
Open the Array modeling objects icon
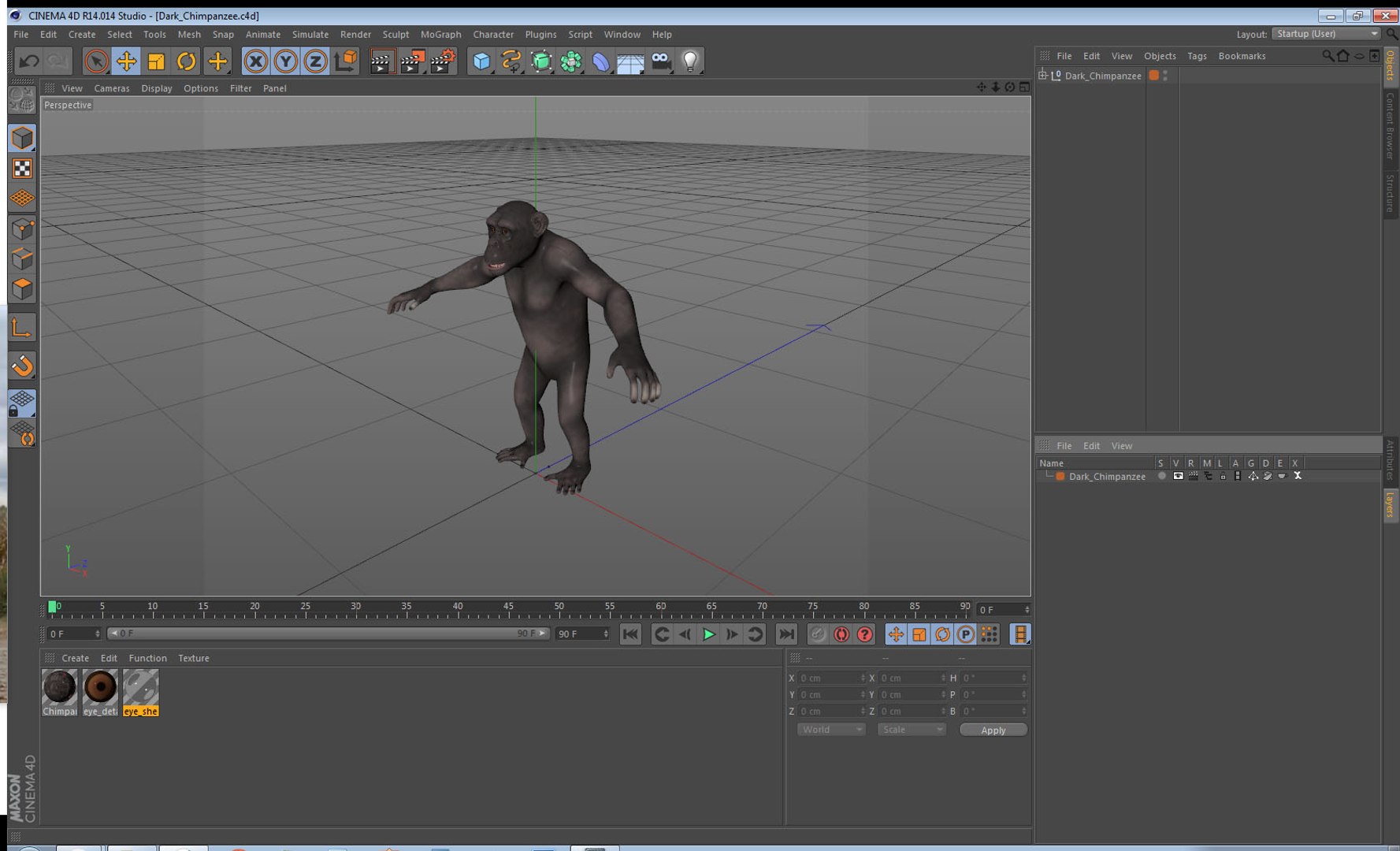click(x=570, y=61)
